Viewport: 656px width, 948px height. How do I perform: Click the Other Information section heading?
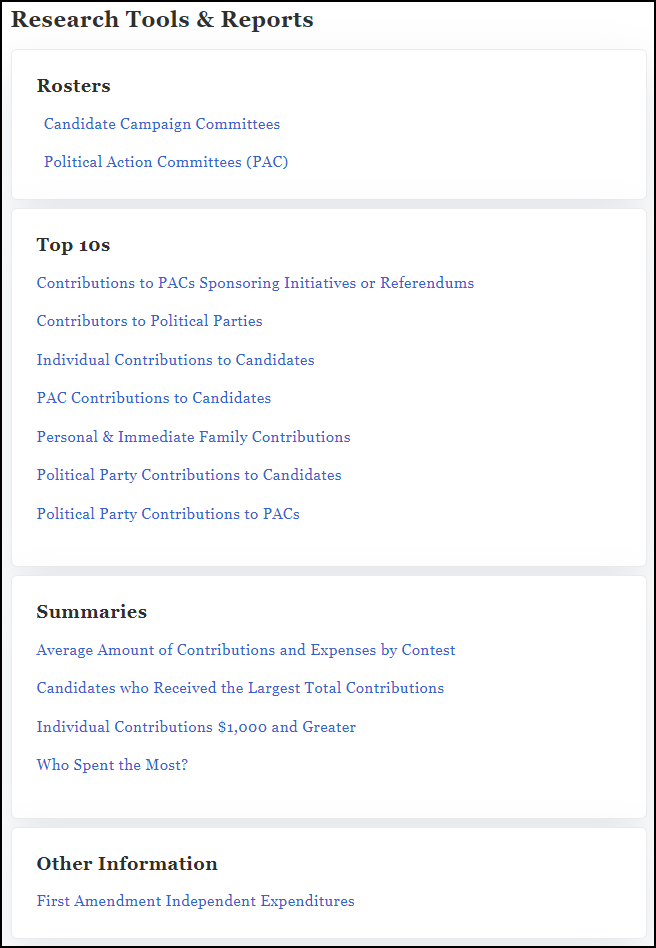(x=127, y=864)
